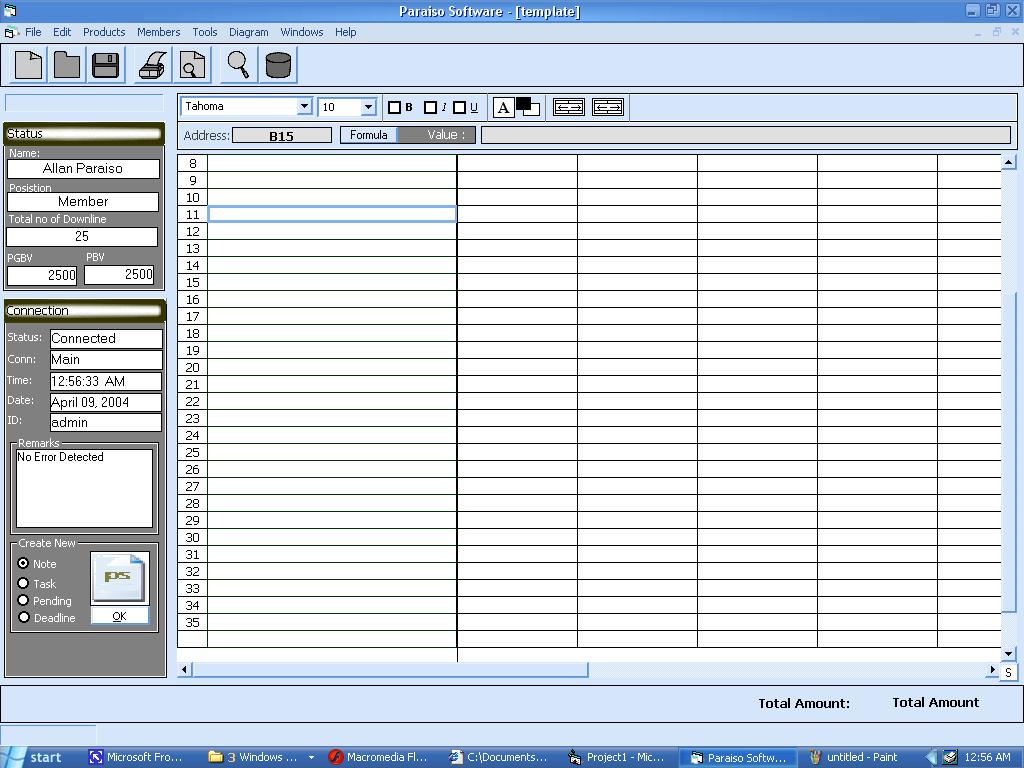Click the Open folder toolbar icon
The height and width of the screenshot is (768, 1024).
point(67,65)
